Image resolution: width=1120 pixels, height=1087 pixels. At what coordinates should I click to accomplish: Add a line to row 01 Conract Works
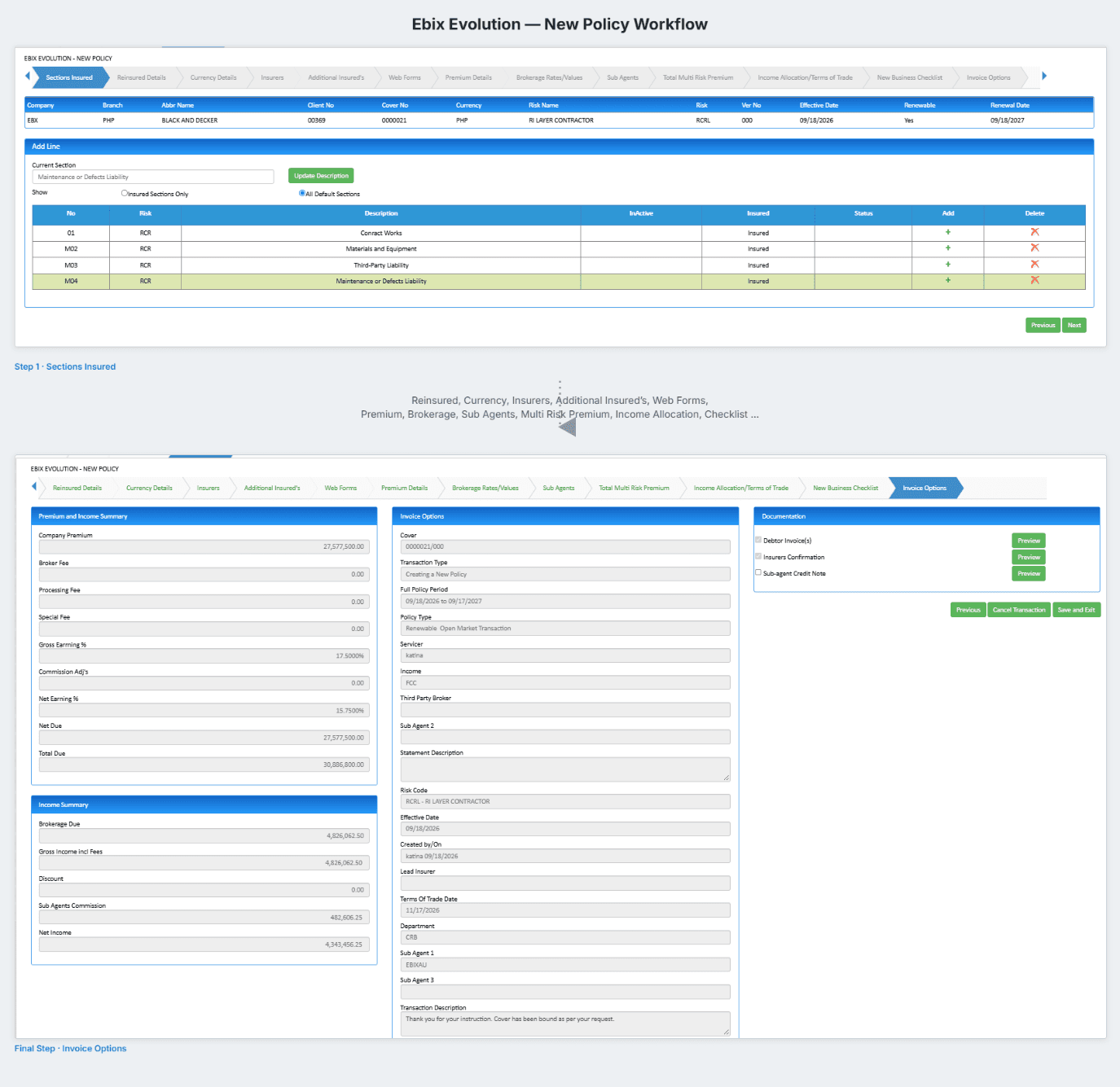[x=948, y=232]
